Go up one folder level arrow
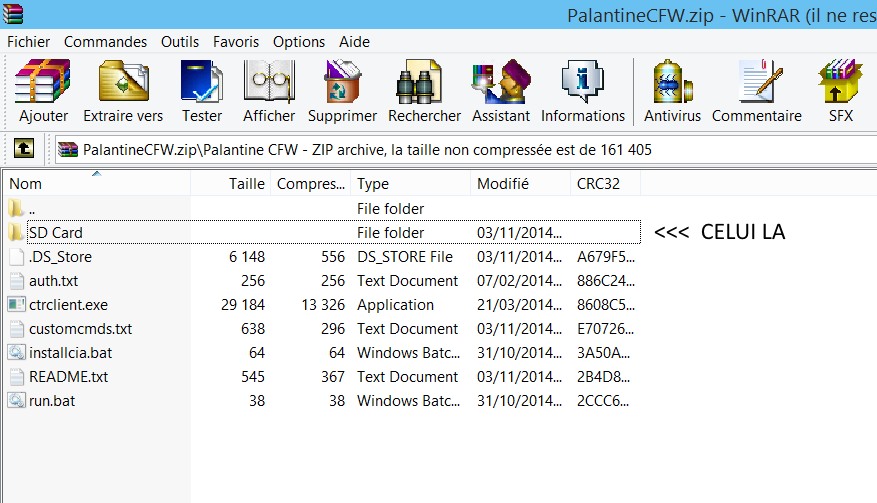The image size is (877, 503). tap(23, 149)
